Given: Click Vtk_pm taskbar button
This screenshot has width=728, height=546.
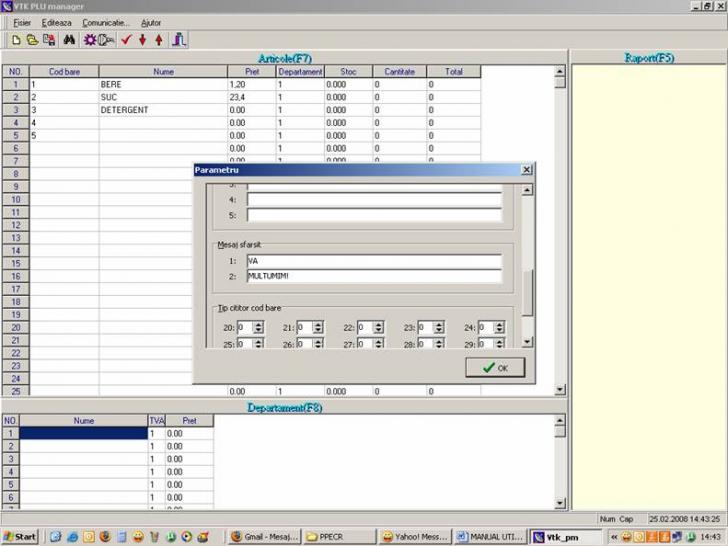Looking at the screenshot, I should (566, 537).
